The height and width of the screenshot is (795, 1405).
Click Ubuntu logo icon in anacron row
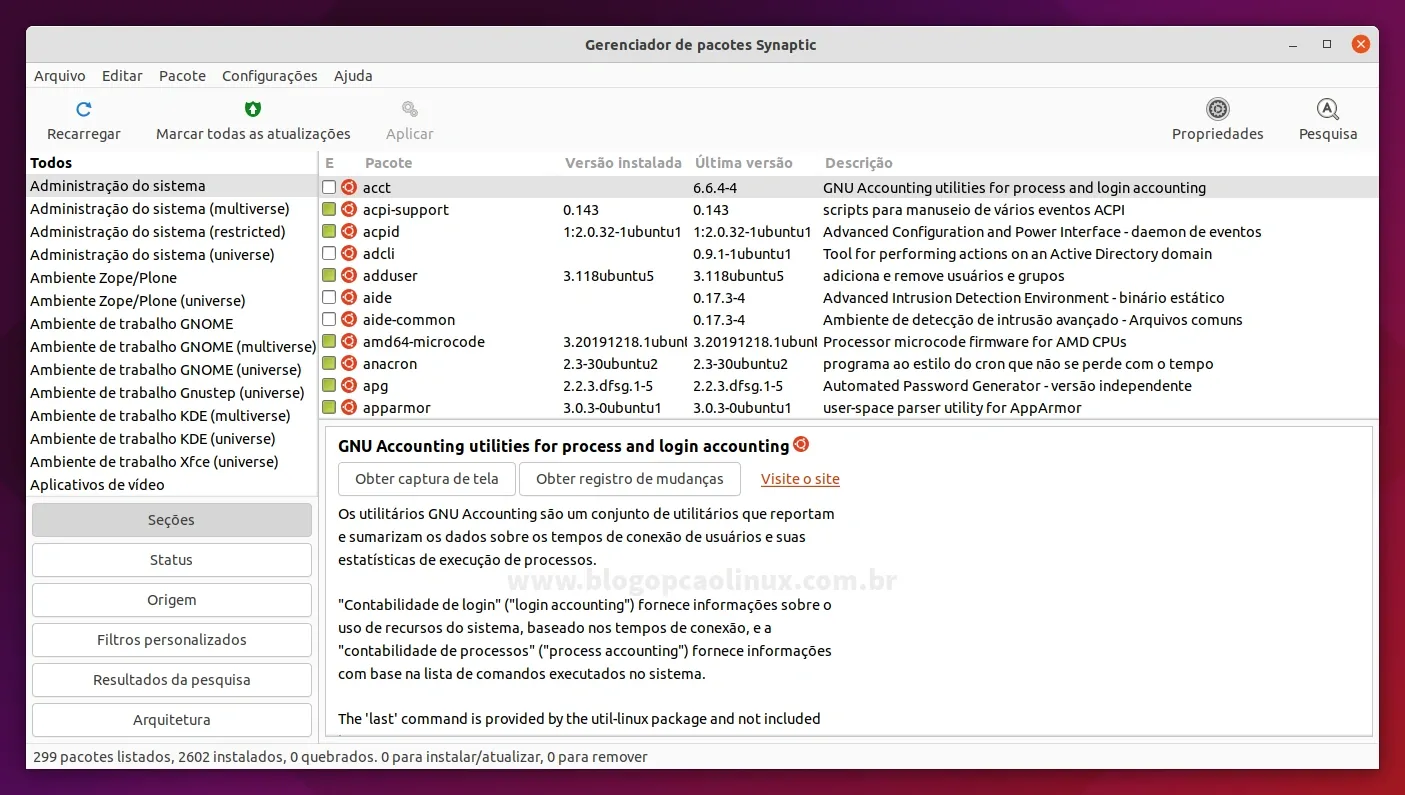click(x=349, y=363)
